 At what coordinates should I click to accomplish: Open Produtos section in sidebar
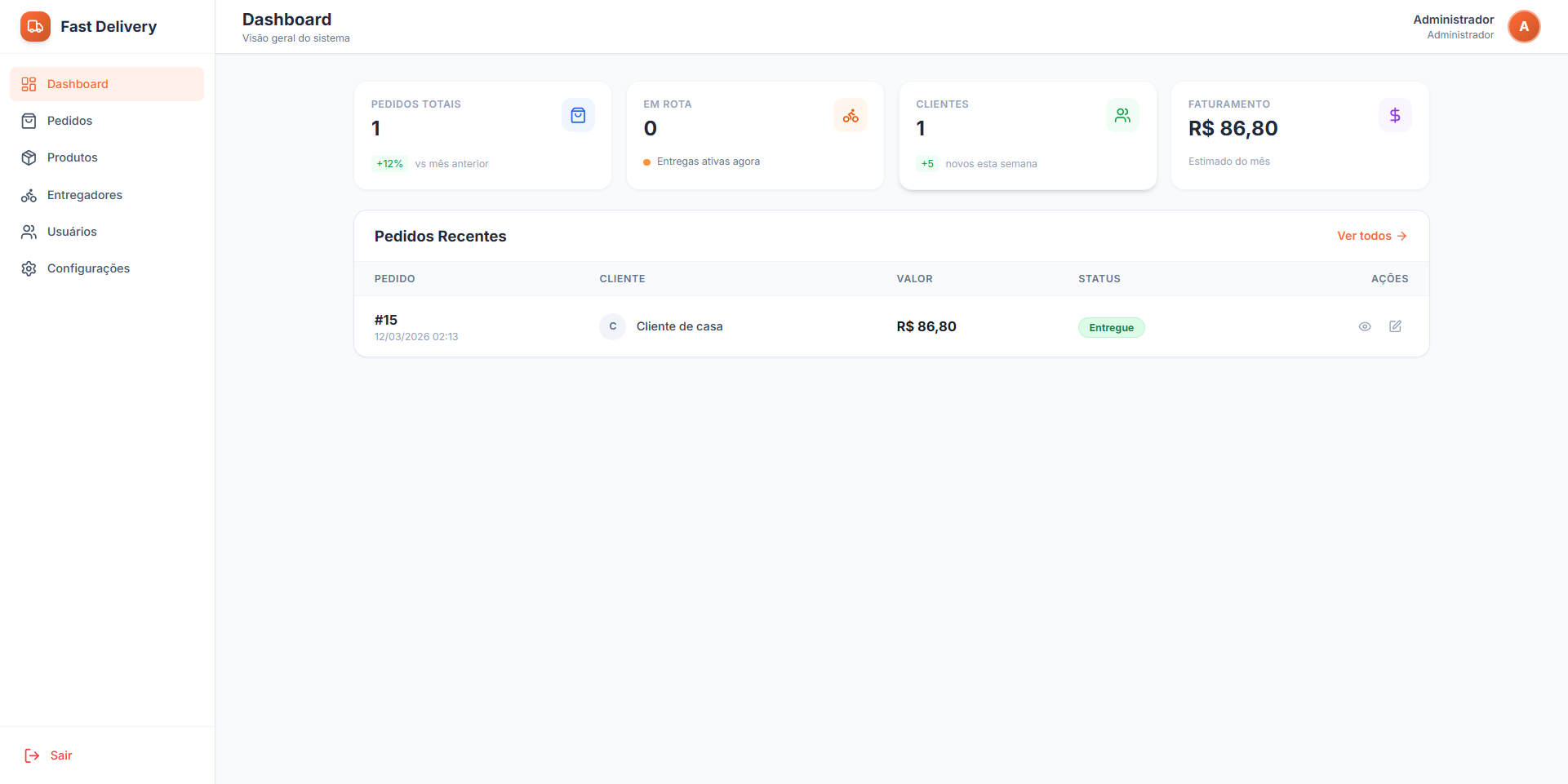(73, 157)
